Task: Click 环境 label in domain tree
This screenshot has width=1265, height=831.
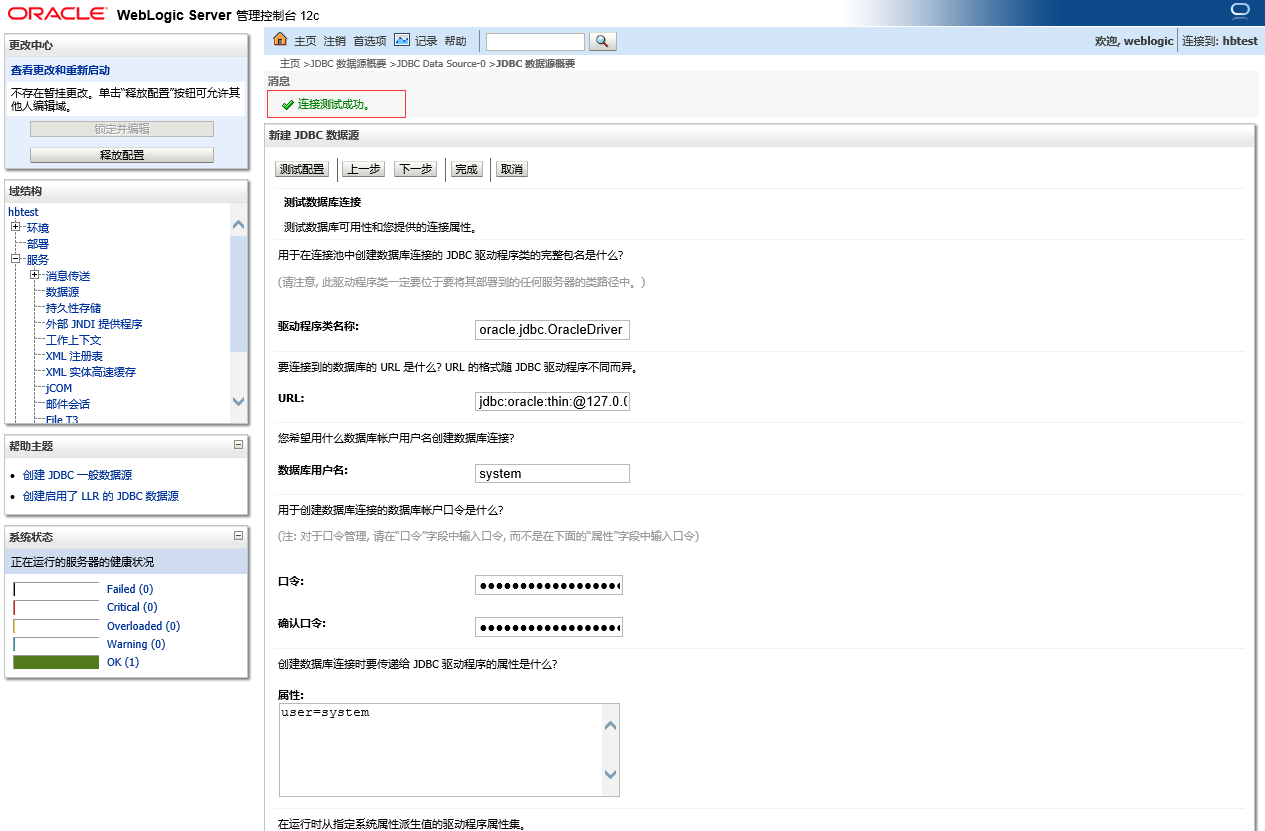Action: coord(38,228)
